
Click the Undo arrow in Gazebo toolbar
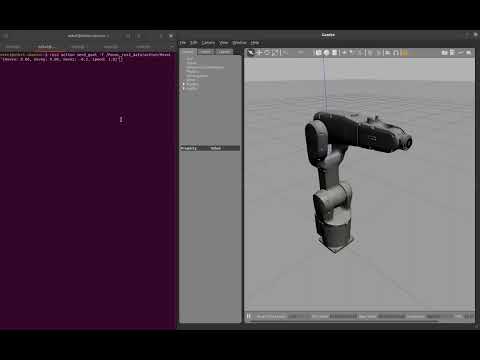[286, 53]
